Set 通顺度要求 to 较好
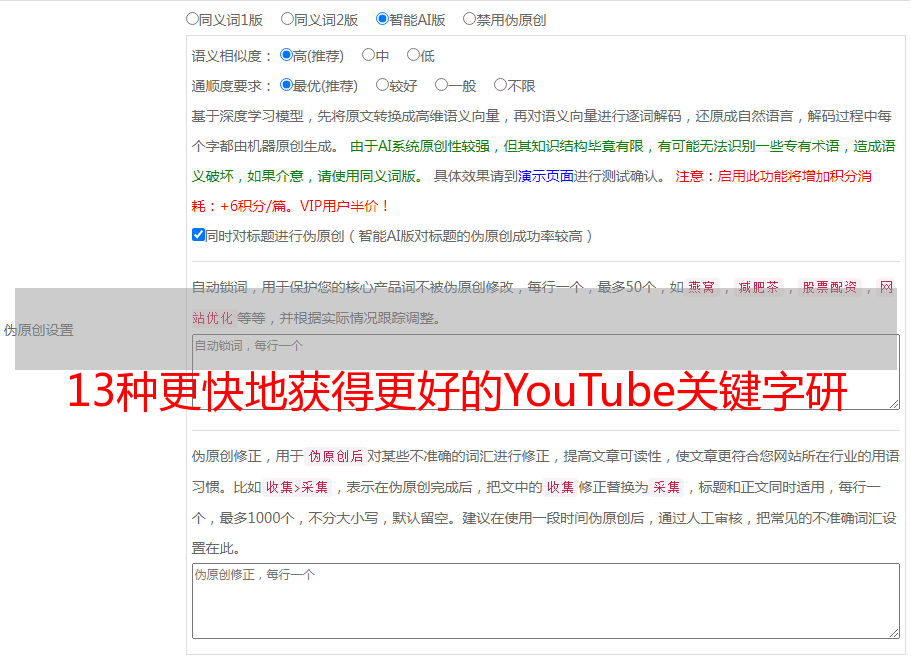Screen dimensions: 911x658 382,86
